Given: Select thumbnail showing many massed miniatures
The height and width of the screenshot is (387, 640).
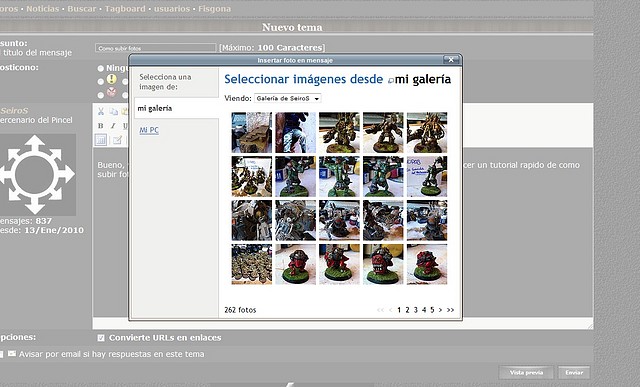Looking at the screenshot, I should tap(251, 264).
